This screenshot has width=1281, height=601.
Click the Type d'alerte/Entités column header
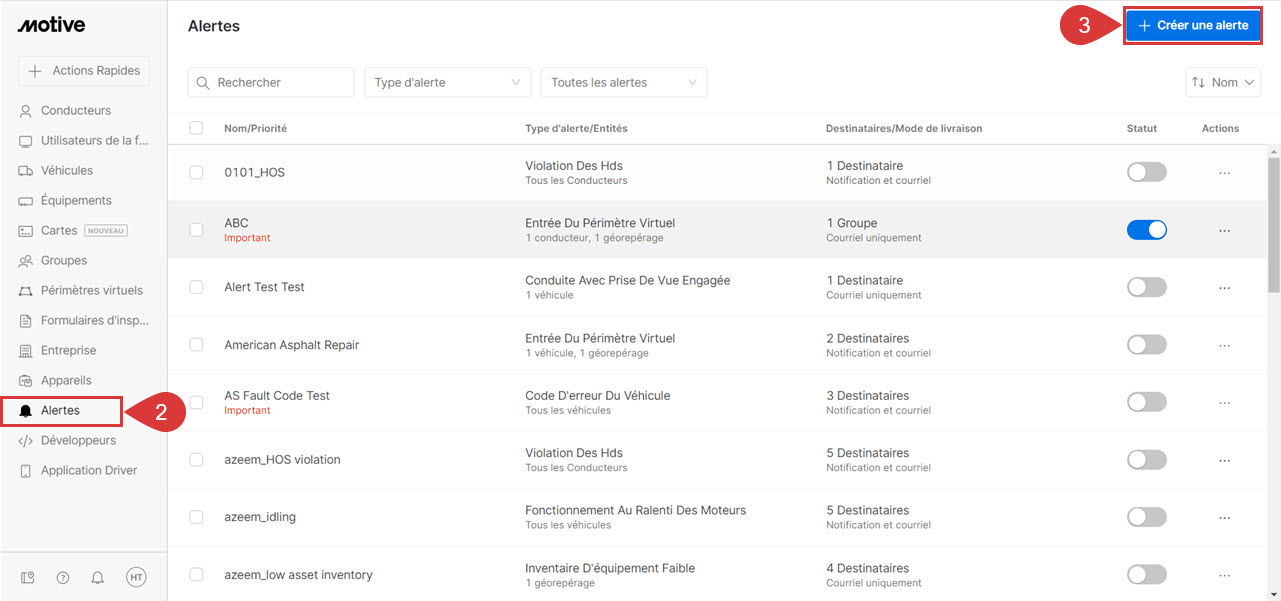(576, 129)
